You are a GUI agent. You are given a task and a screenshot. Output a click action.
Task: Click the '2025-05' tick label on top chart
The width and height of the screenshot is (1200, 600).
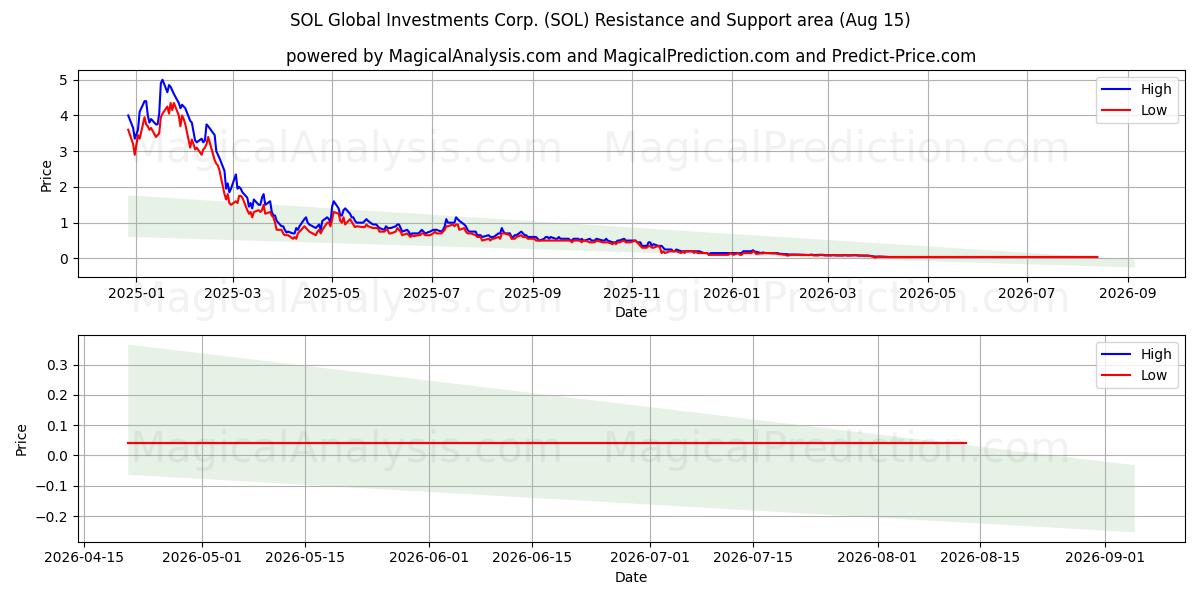pos(333,293)
